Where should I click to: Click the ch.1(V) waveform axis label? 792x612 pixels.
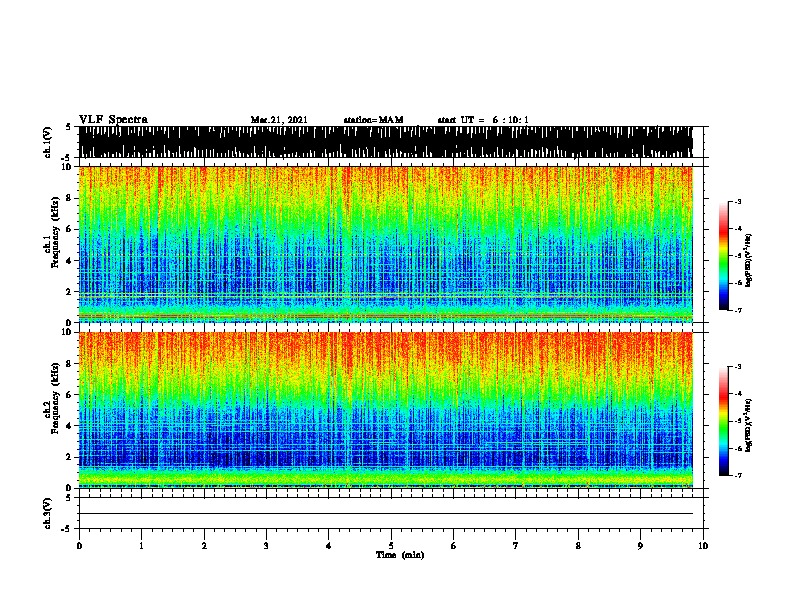coord(47,142)
